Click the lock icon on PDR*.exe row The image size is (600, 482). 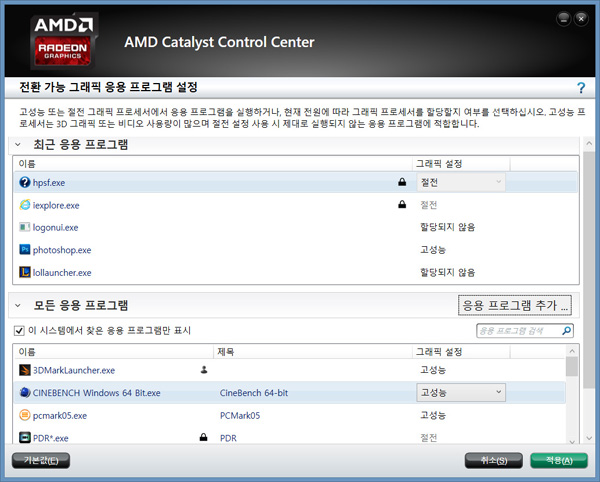point(204,437)
